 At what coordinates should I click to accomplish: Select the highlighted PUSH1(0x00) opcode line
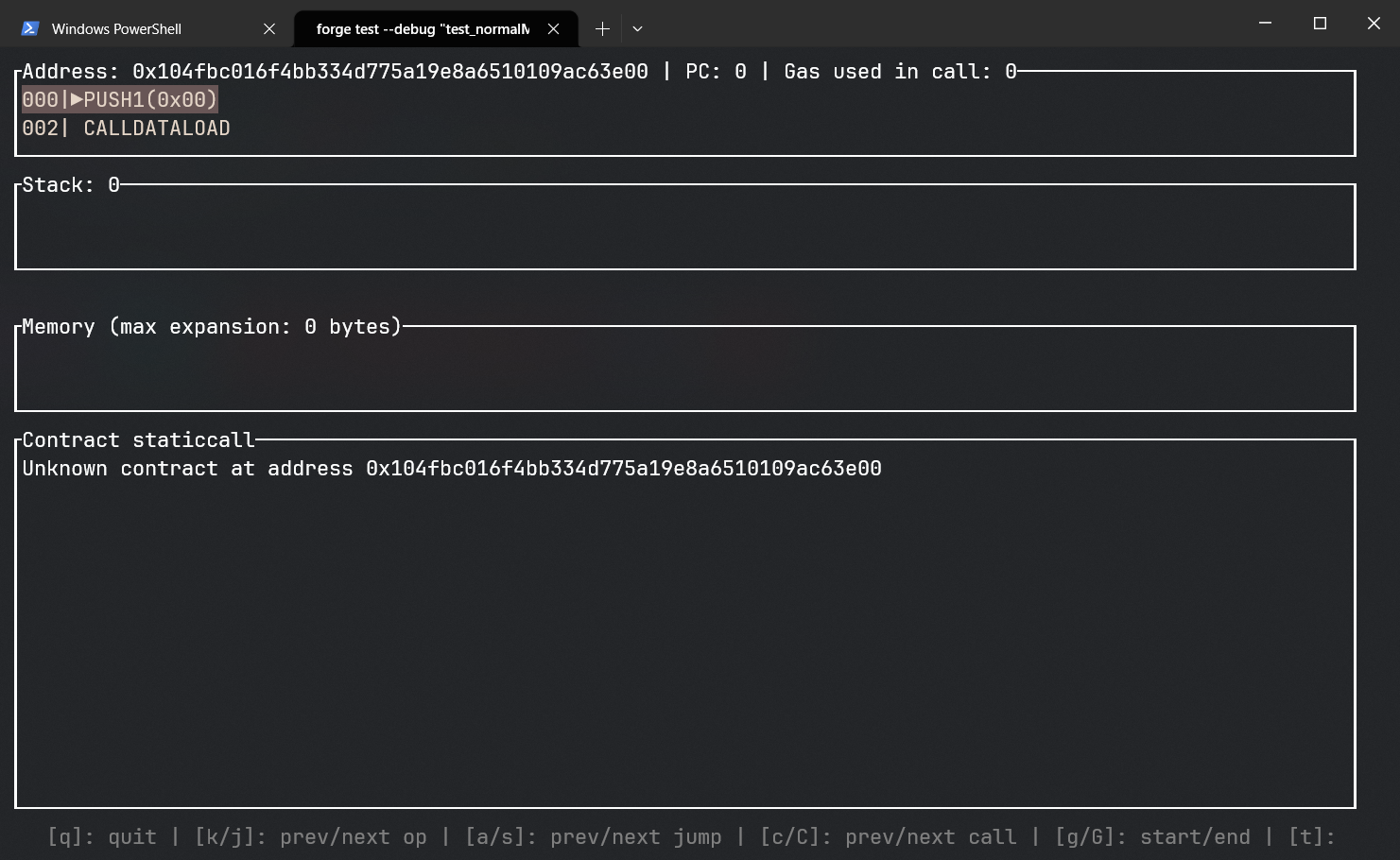pyautogui.click(x=120, y=100)
